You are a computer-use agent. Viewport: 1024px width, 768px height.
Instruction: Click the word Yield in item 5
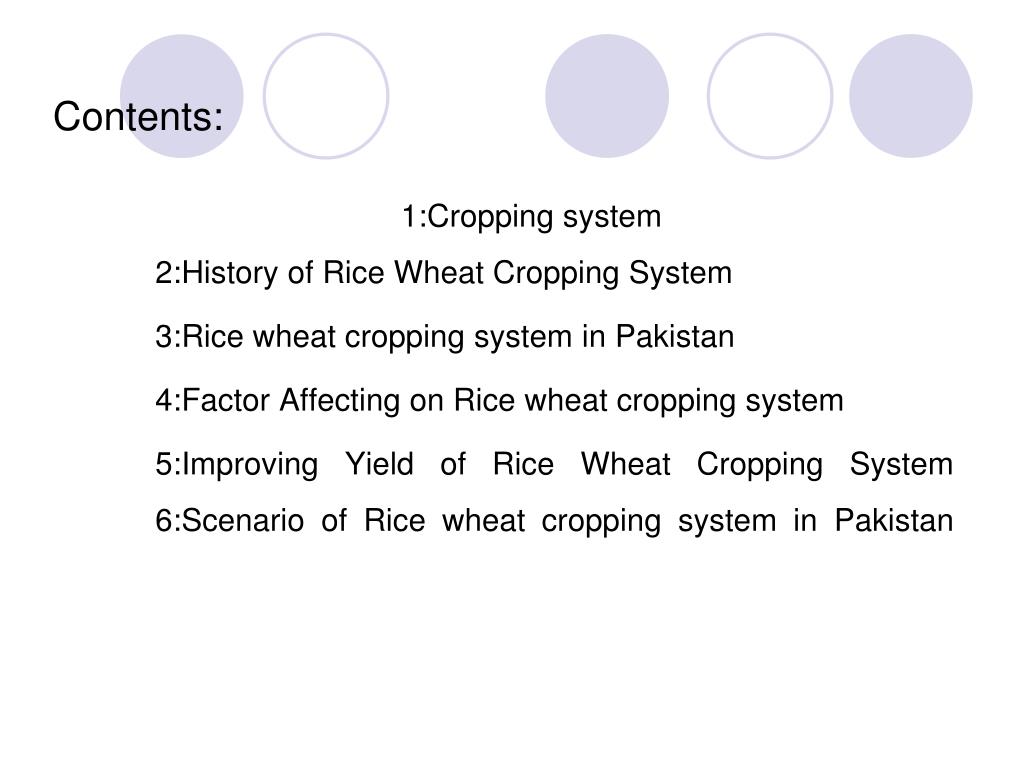pos(379,465)
